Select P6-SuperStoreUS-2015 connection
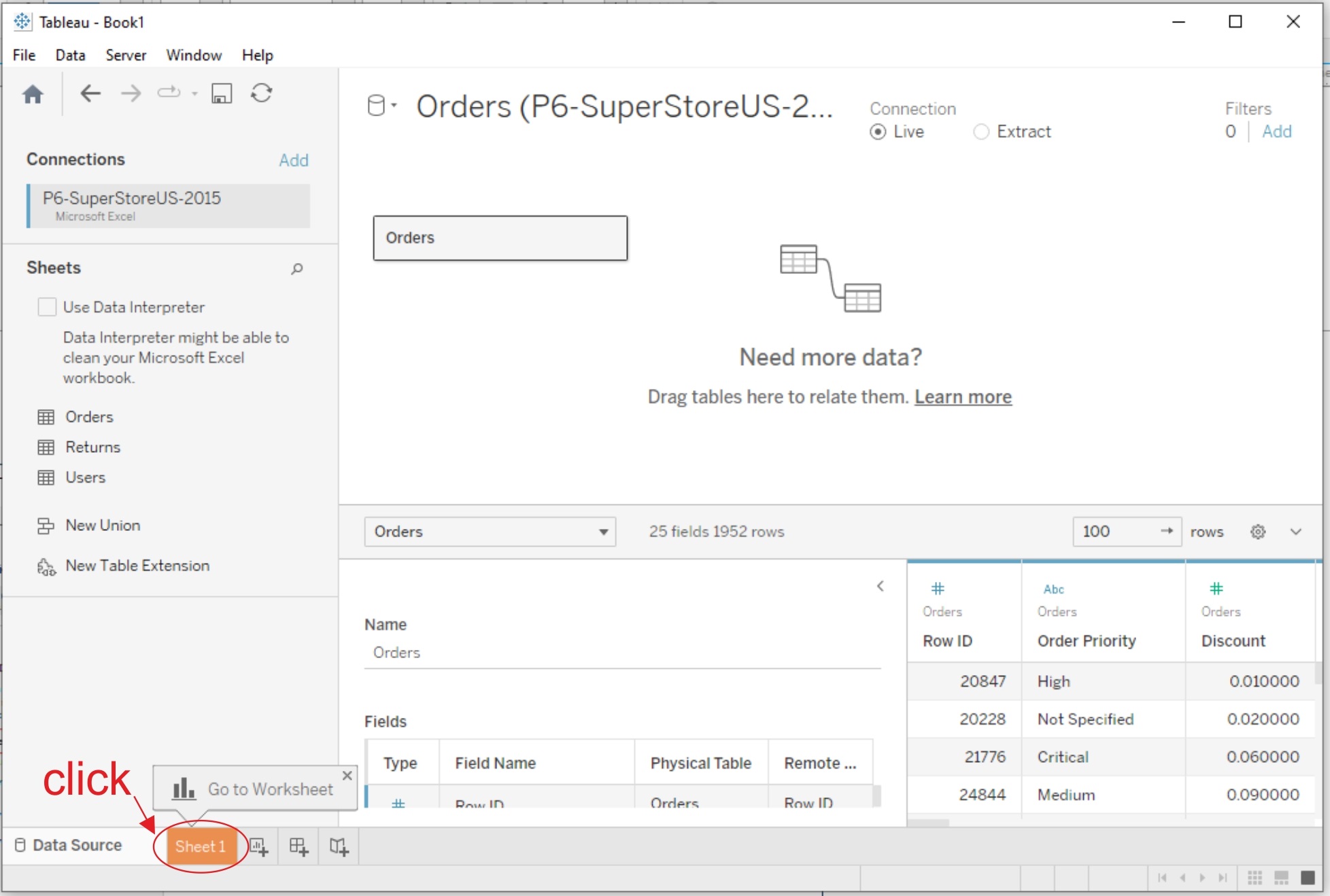The height and width of the screenshot is (896, 1330). click(169, 206)
